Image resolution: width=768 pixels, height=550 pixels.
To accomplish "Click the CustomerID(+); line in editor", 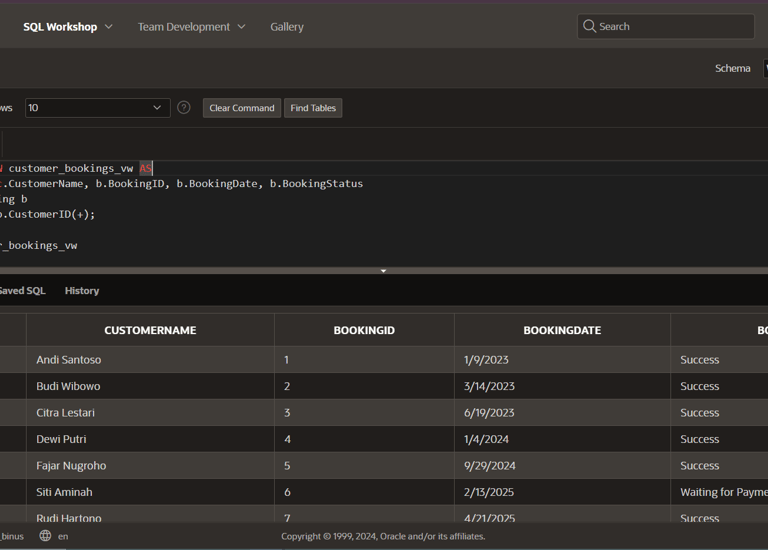I will click(48, 215).
